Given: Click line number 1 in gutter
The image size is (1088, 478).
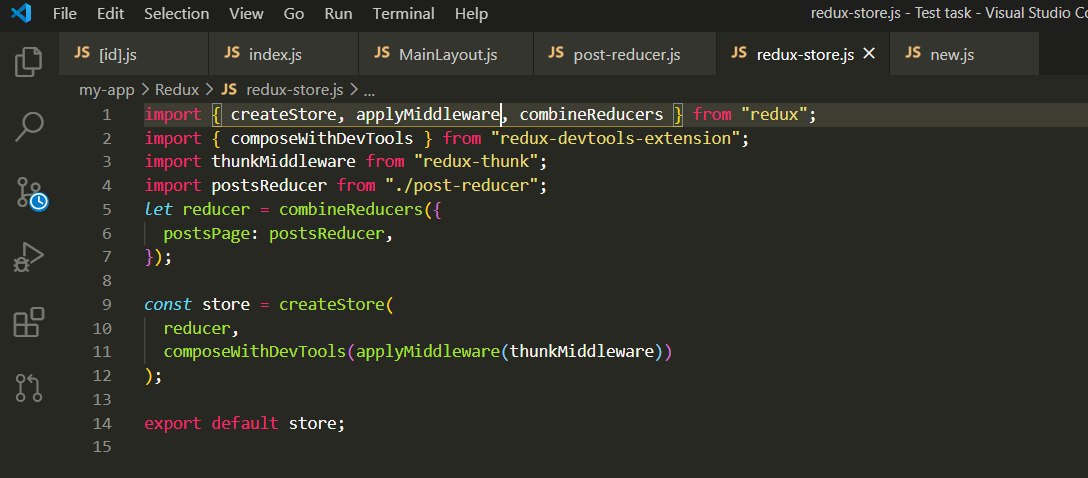Looking at the screenshot, I should 106,115.
